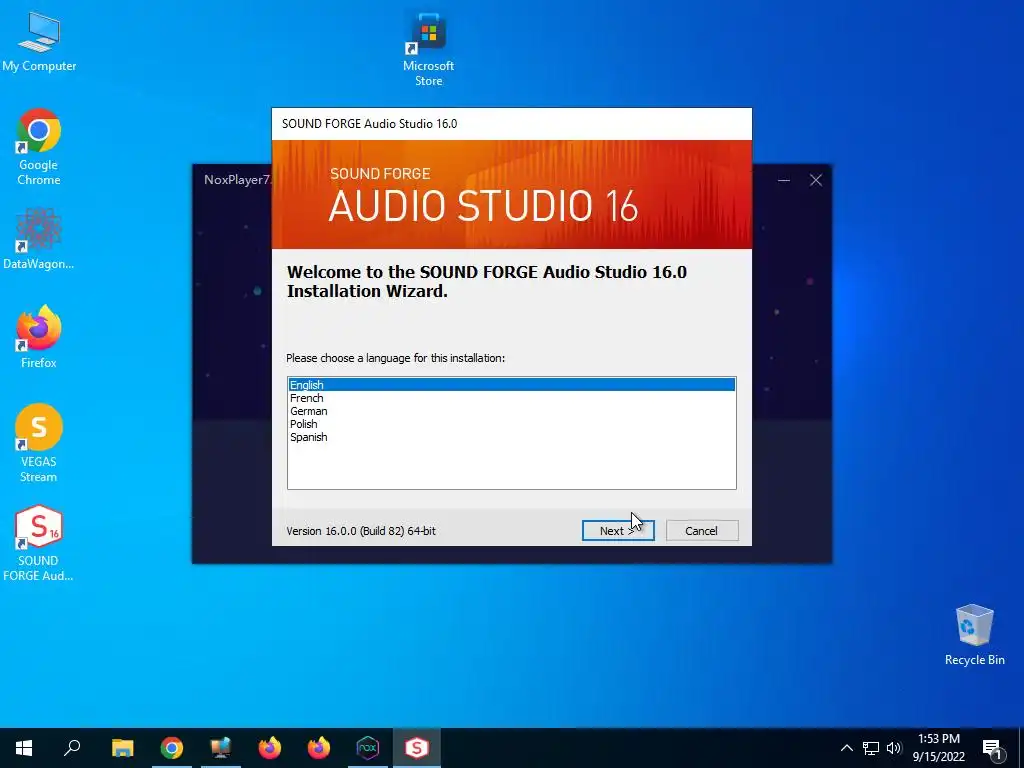Click the SOUND FORGE installer taskbar icon
This screenshot has height=768, width=1024.
(x=417, y=748)
